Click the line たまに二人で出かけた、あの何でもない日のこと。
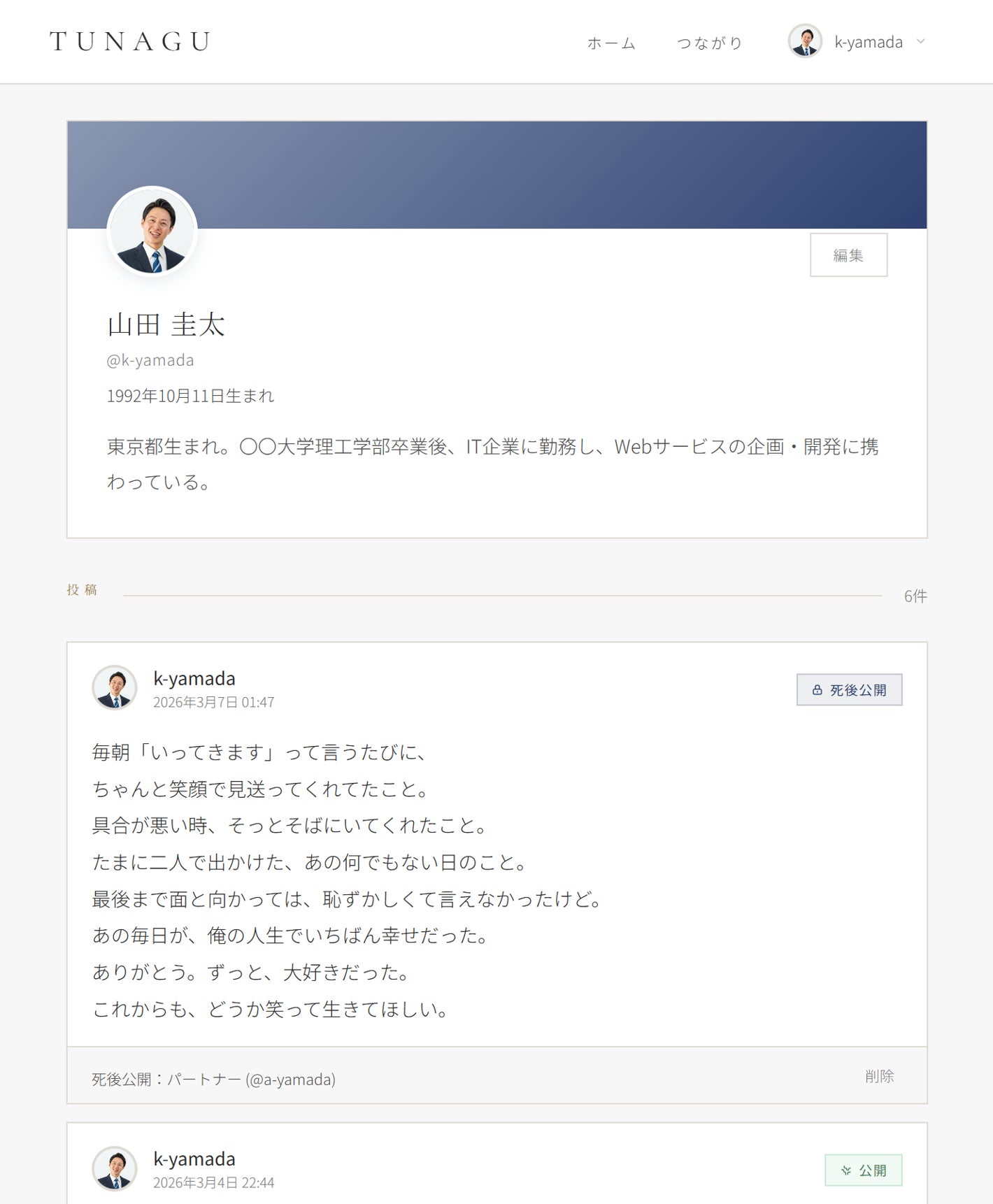The width and height of the screenshot is (993, 1204). (x=310, y=862)
